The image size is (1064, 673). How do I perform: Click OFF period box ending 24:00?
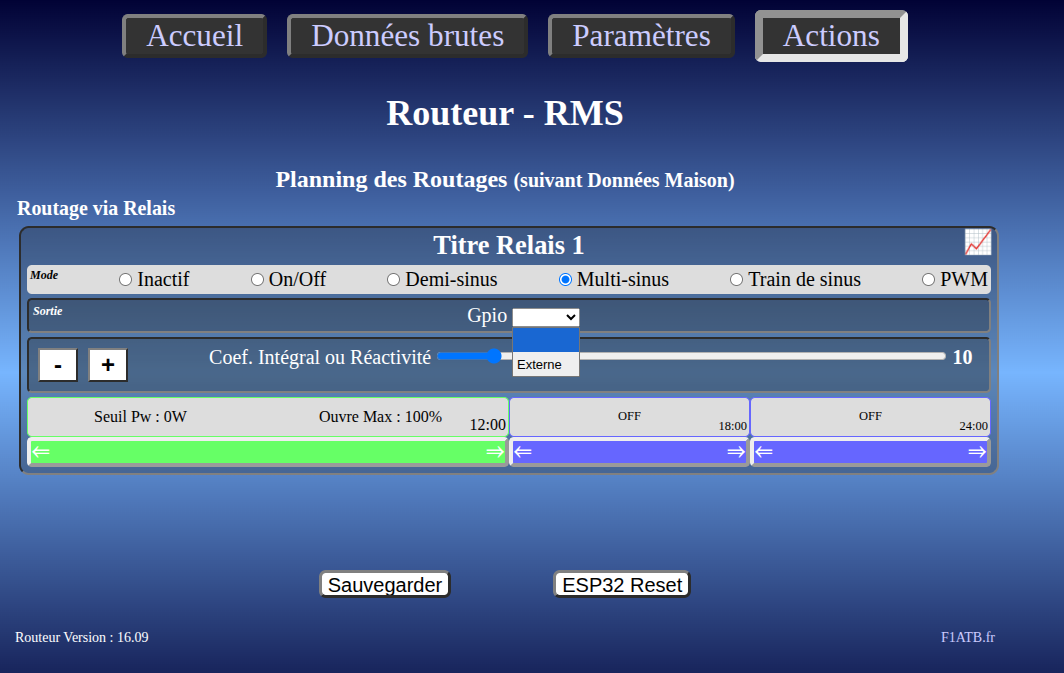(x=870, y=417)
